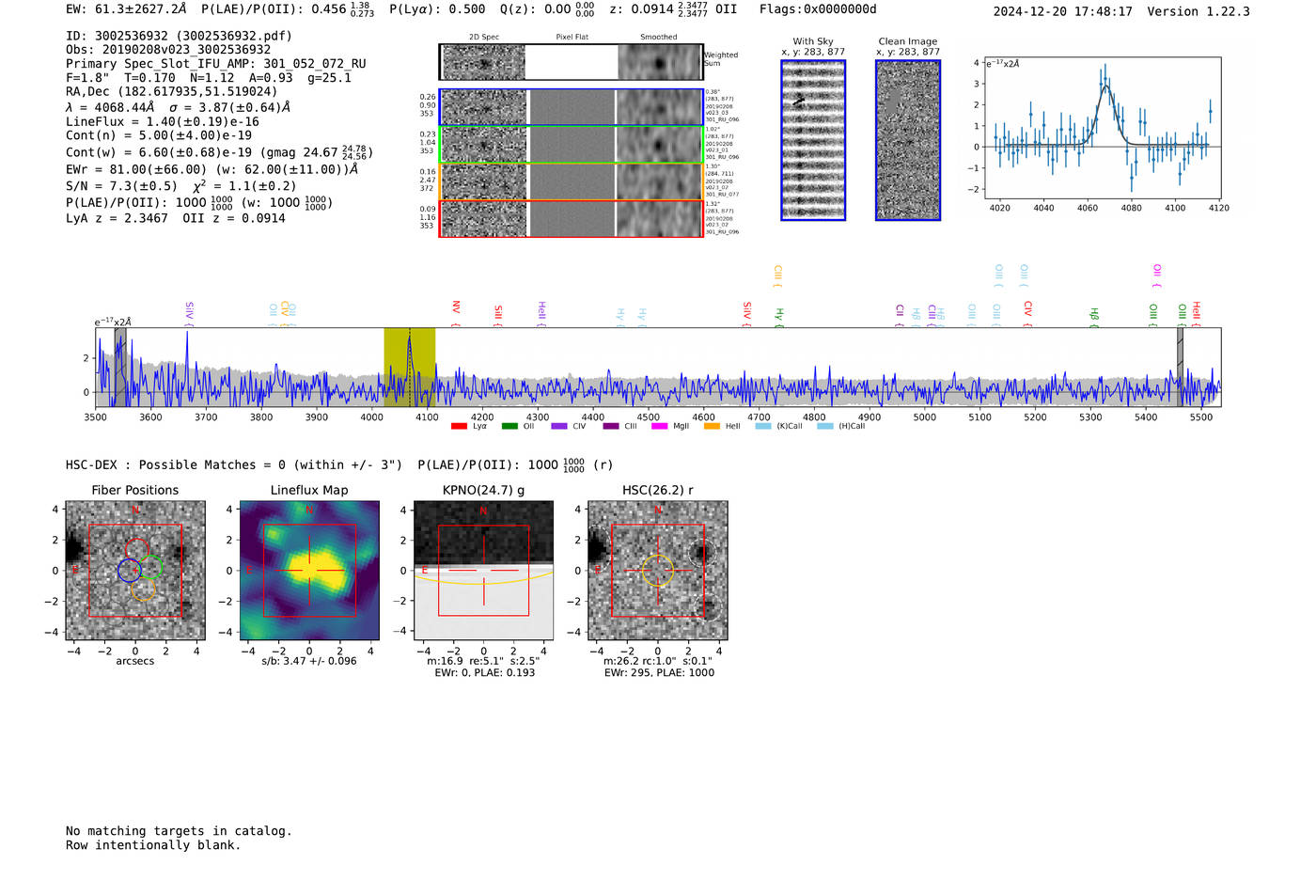This screenshot has width=1316, height=896.
Task: Click the Gaussian line-fit plot near 4068 Å
Action: pos(1102,128)
